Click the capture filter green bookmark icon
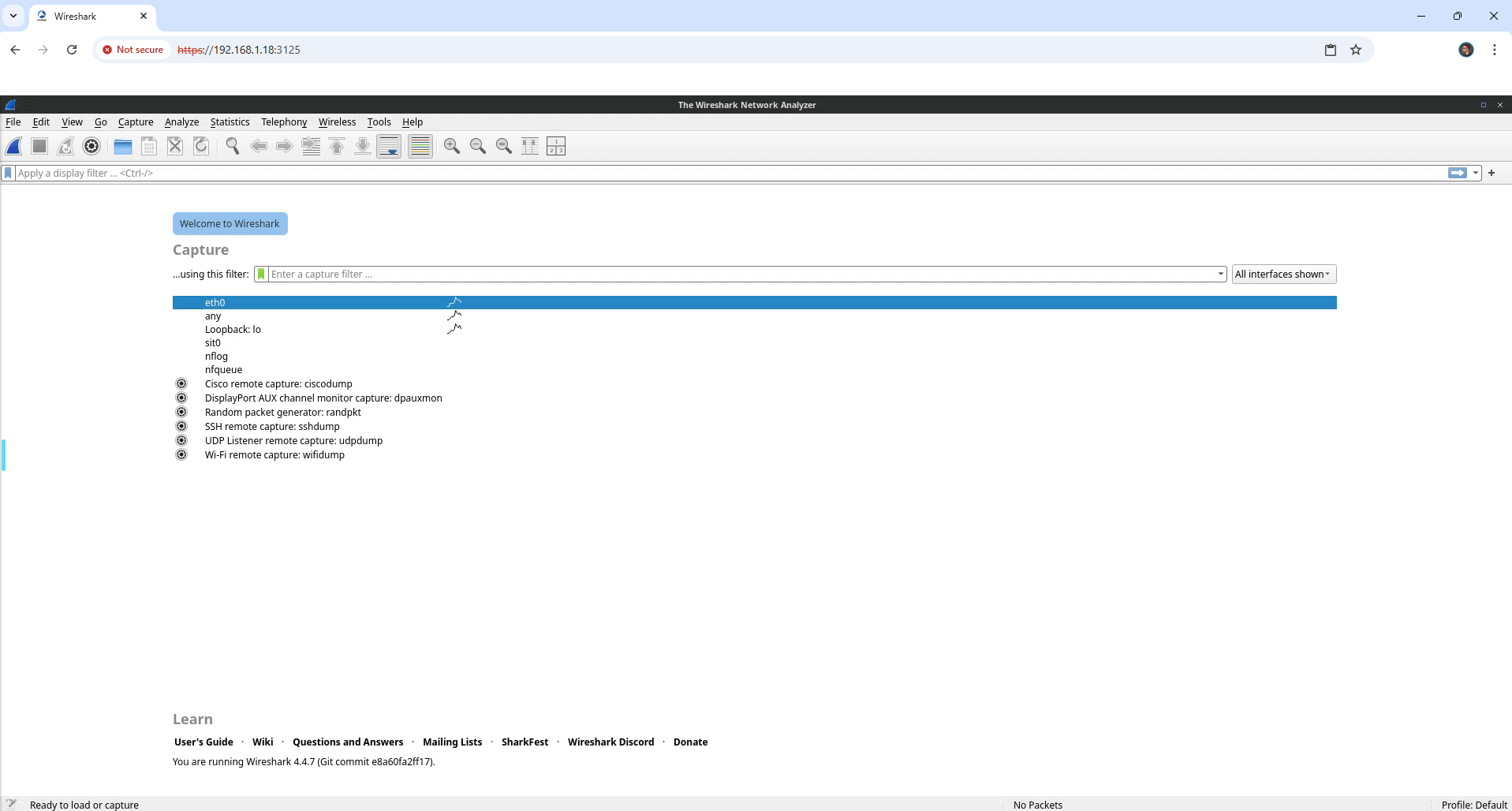Screen dimensions: 1512x811 coord(261,274)
